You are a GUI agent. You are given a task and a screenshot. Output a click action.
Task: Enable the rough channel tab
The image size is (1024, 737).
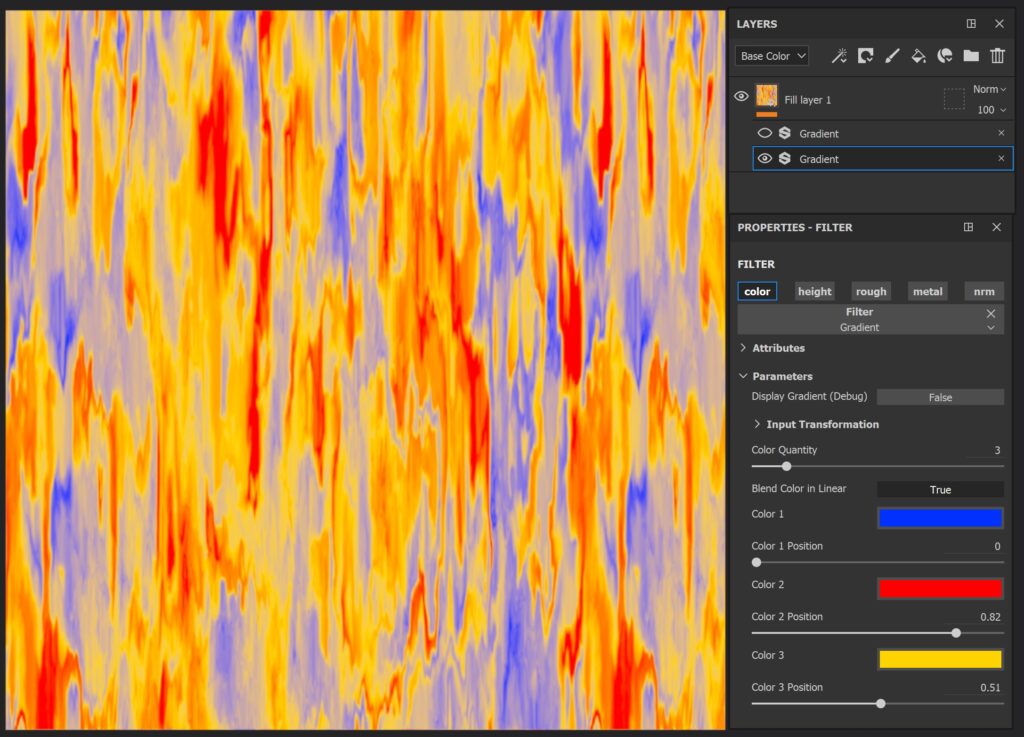point(871,291)
